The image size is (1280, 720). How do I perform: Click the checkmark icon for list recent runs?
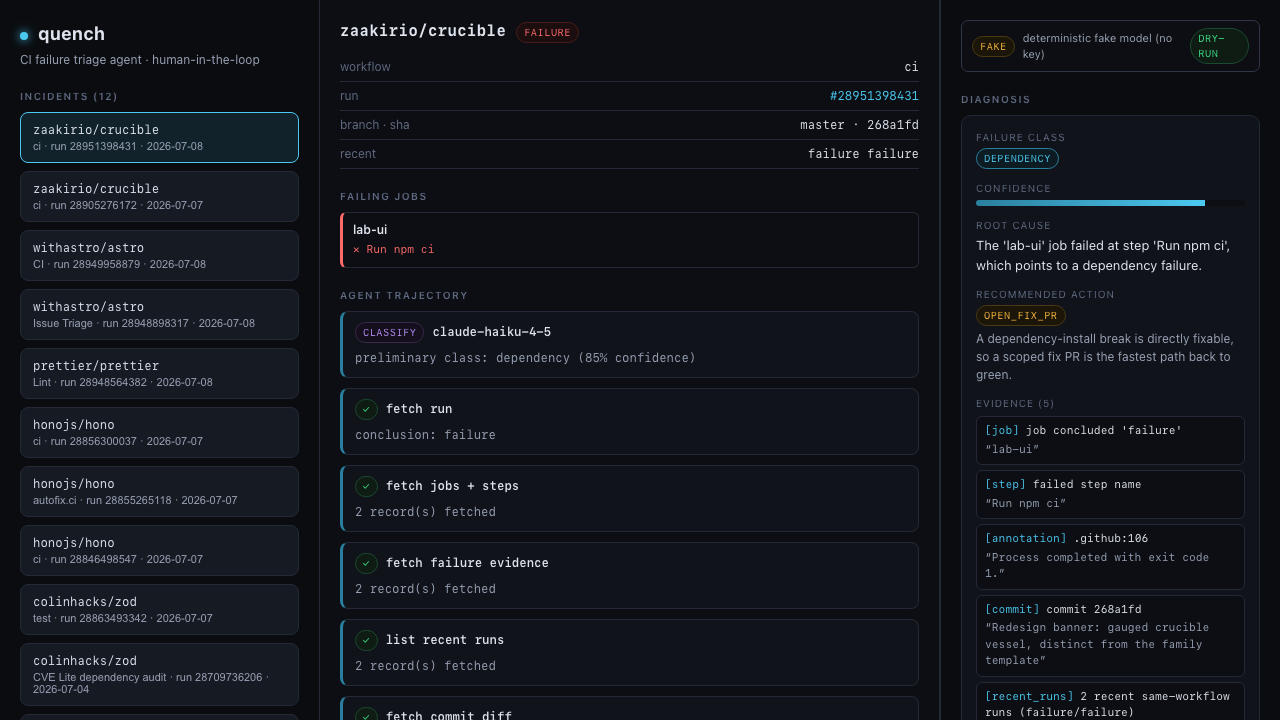coord(367,640)
